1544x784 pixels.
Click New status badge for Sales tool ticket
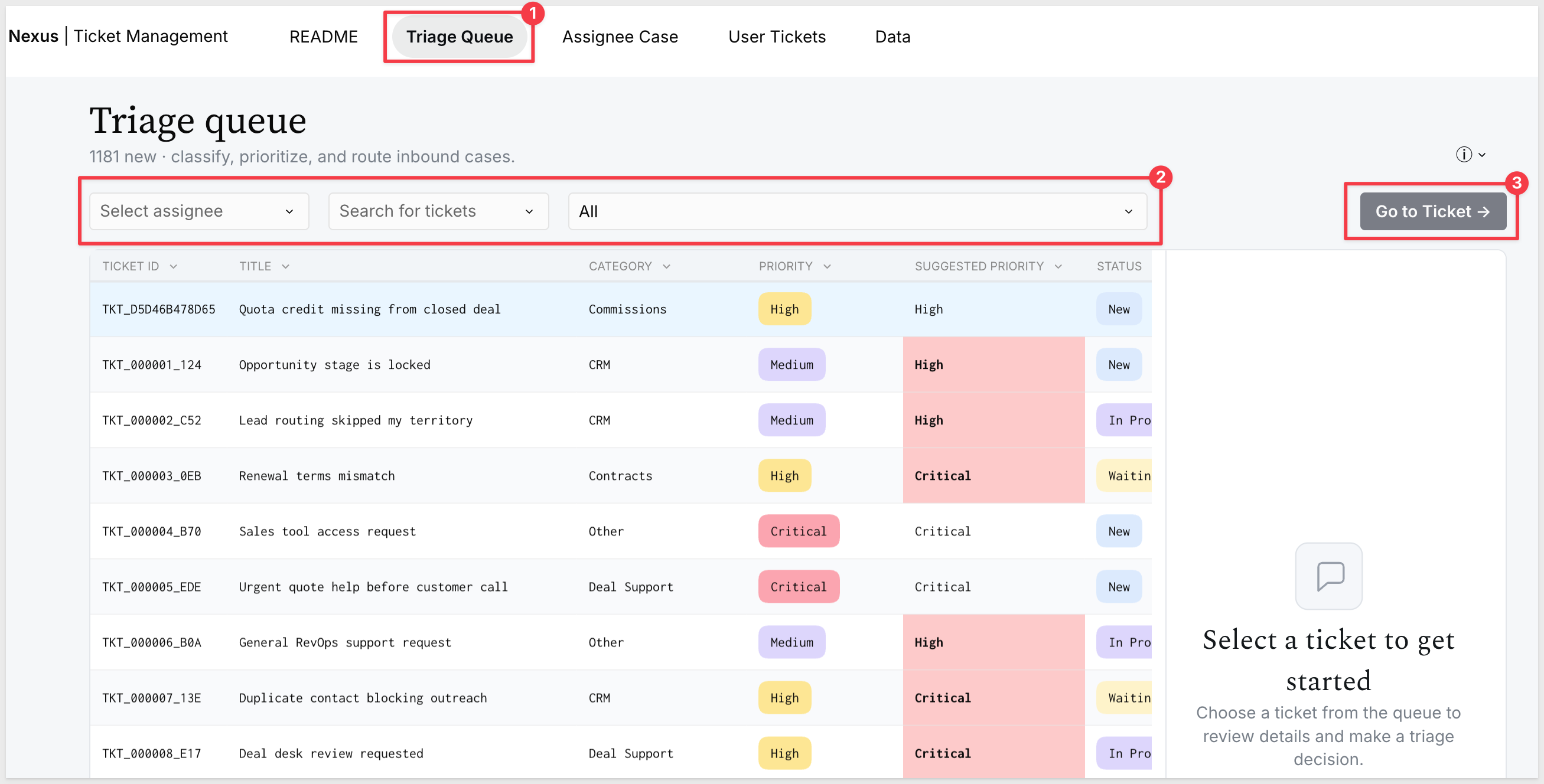tap(1119, 531)
